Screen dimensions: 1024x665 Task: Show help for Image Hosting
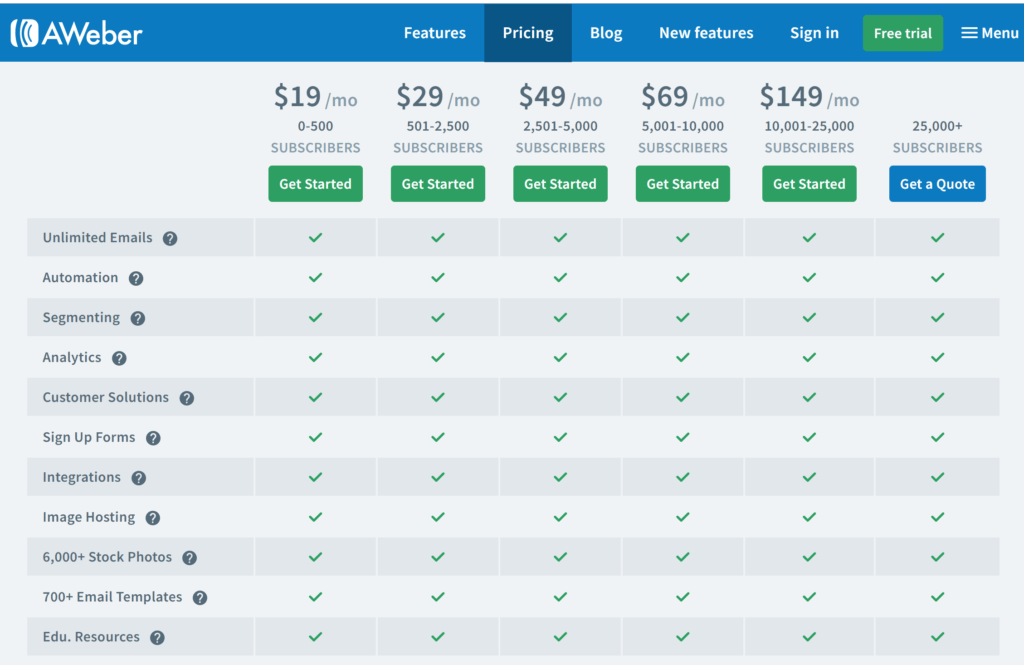pos(153,517)
